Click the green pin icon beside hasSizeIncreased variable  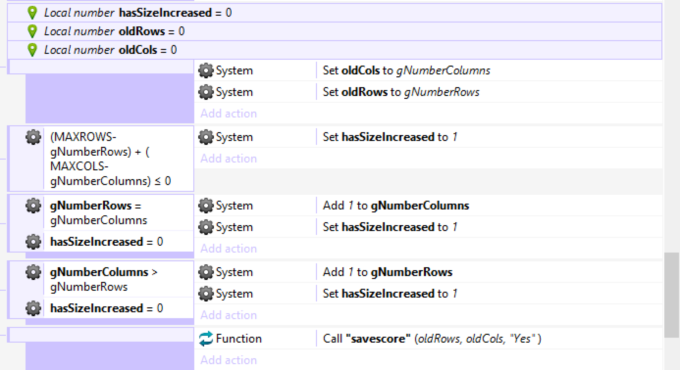tap(32, 13)
